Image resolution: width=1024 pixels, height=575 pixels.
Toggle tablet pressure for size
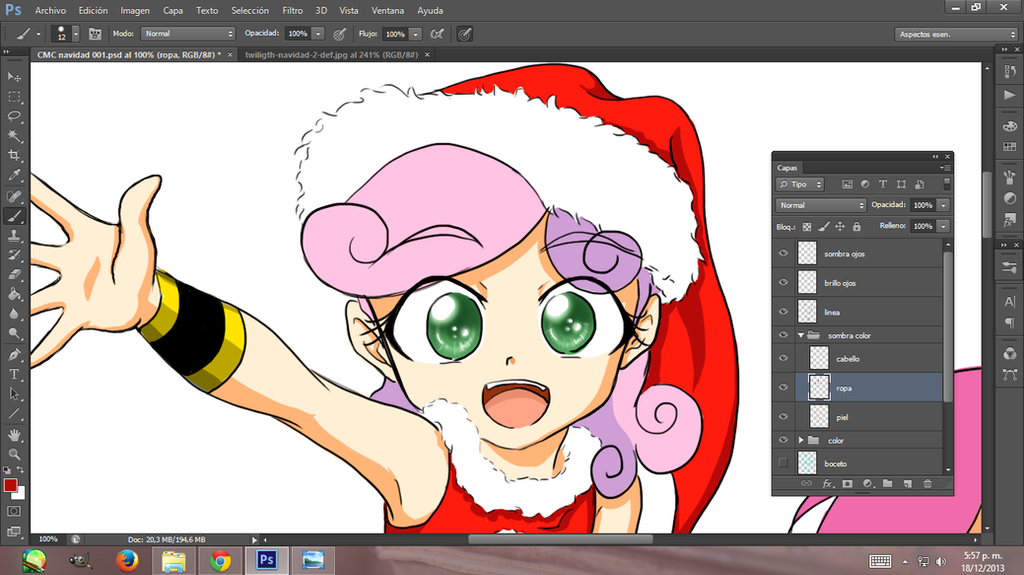tap(464, 34)
